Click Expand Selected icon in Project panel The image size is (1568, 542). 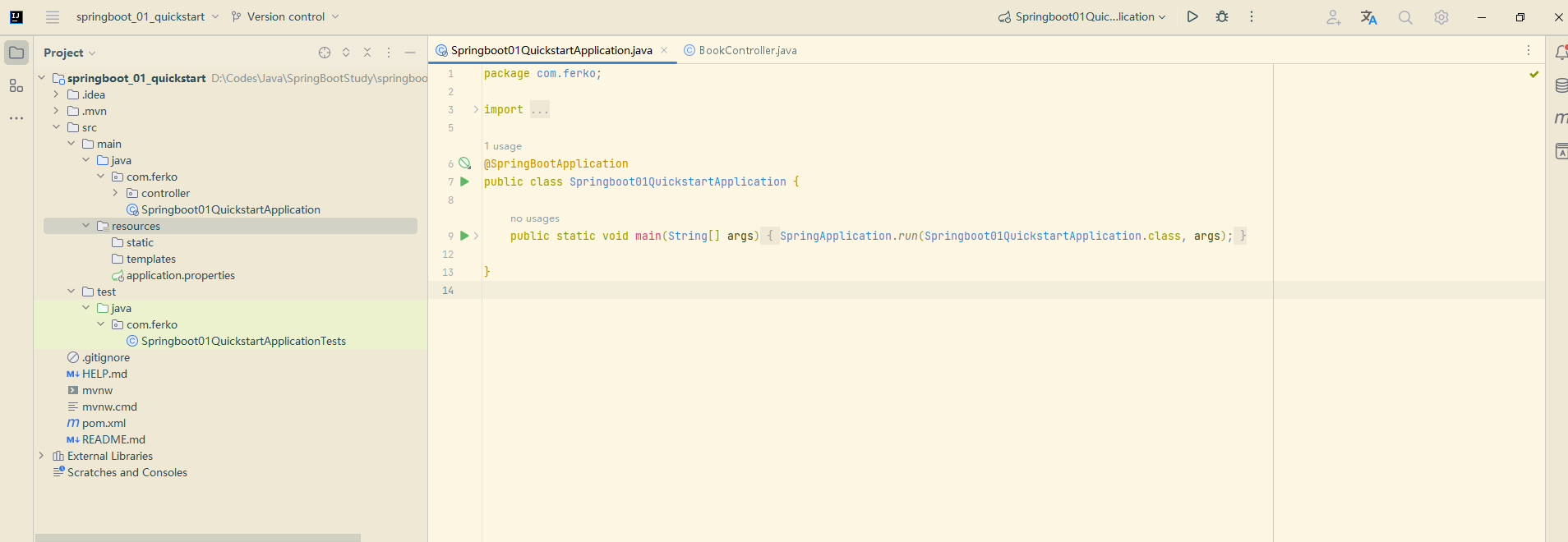point(346,53)
